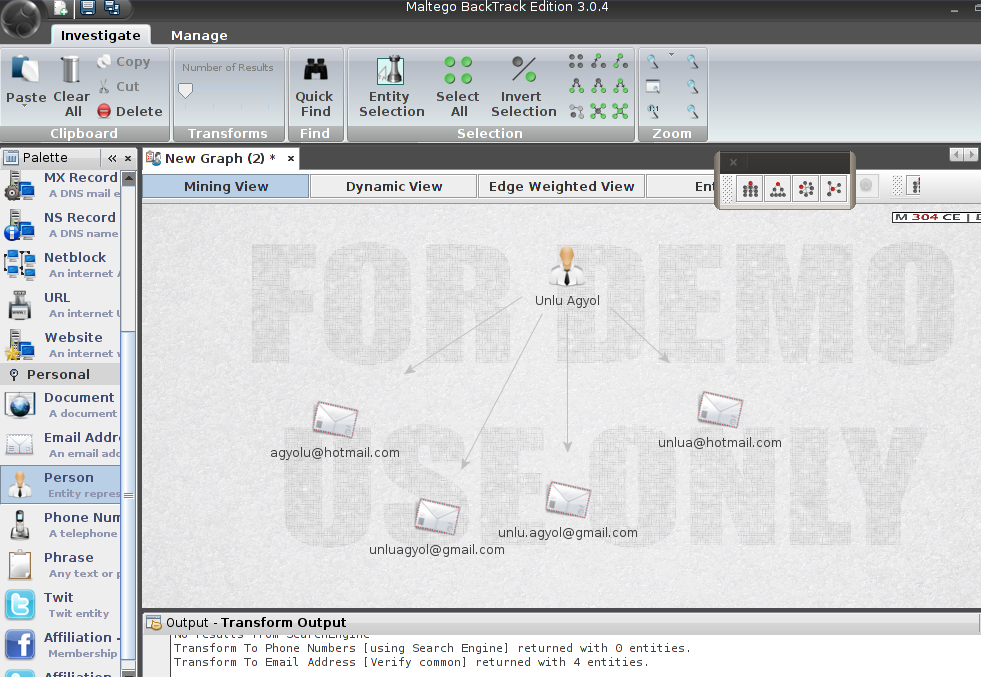The width and height of the screenshot is (983, 677).
Task: Apply organic layout in floating toolbar
Action: (x=834, y=189)
